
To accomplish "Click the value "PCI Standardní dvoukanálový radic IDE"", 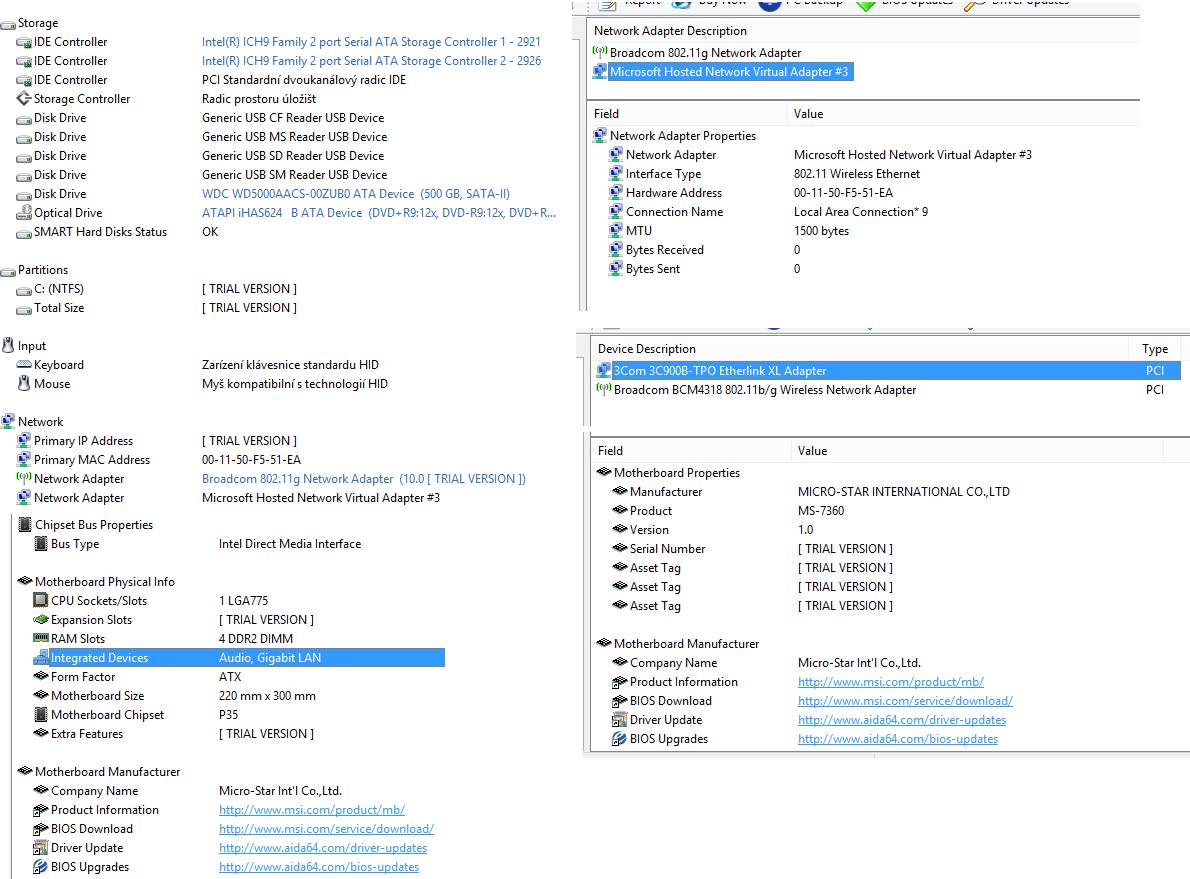I will tap(304, 80).
